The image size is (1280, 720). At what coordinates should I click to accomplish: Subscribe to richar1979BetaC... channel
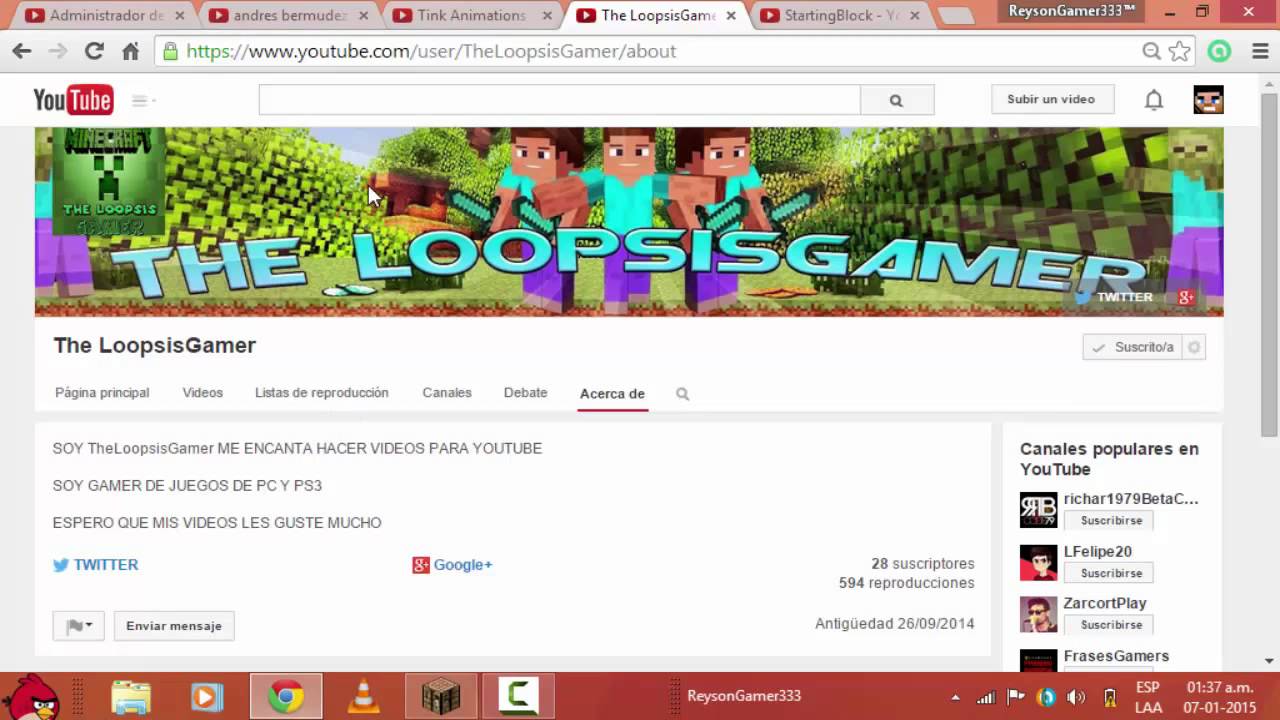coord(1111,521)
